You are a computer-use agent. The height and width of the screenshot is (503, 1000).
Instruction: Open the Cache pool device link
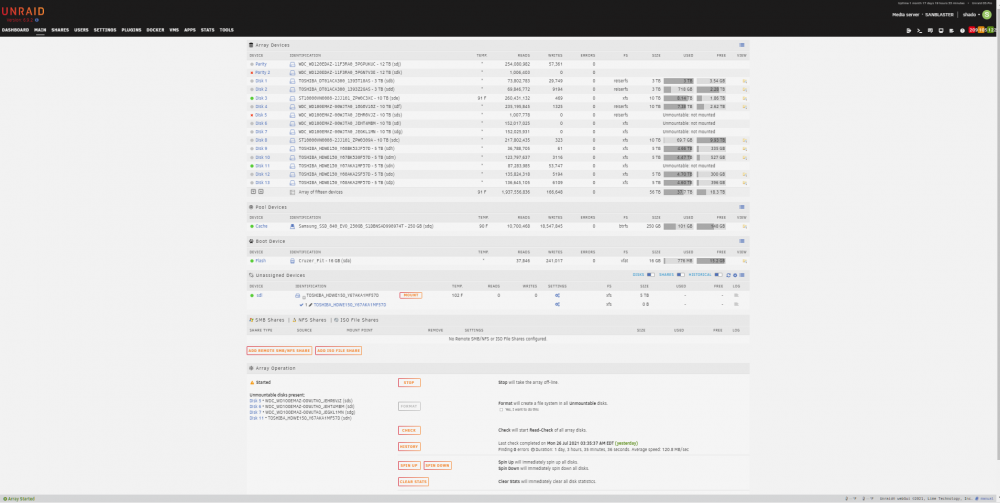[x=261, y=226]
